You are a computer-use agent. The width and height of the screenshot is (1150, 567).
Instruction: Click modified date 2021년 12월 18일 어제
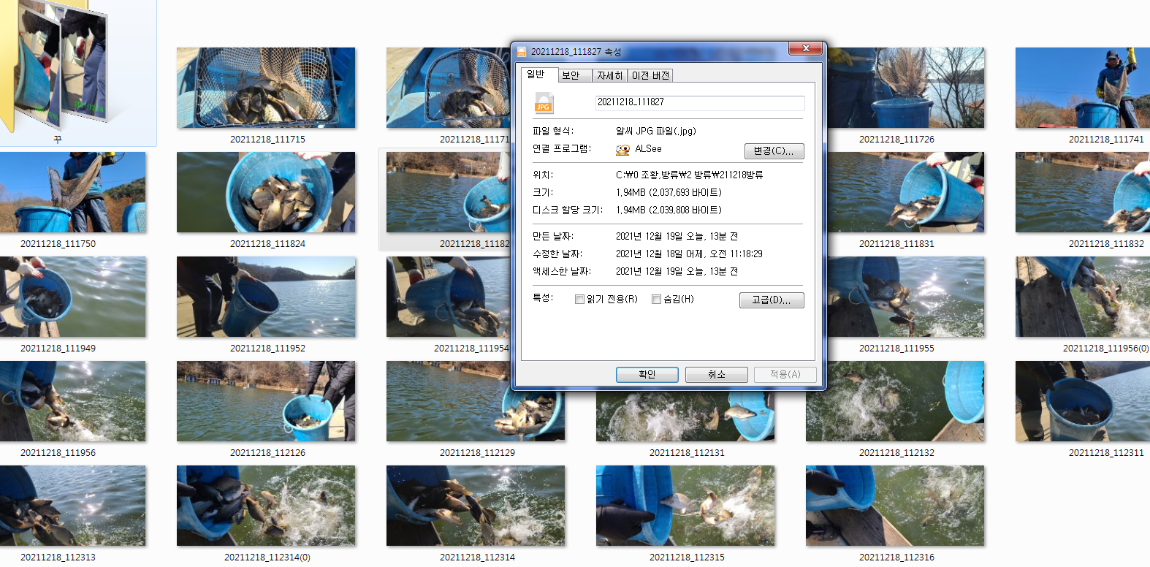[x=689, y=254]
